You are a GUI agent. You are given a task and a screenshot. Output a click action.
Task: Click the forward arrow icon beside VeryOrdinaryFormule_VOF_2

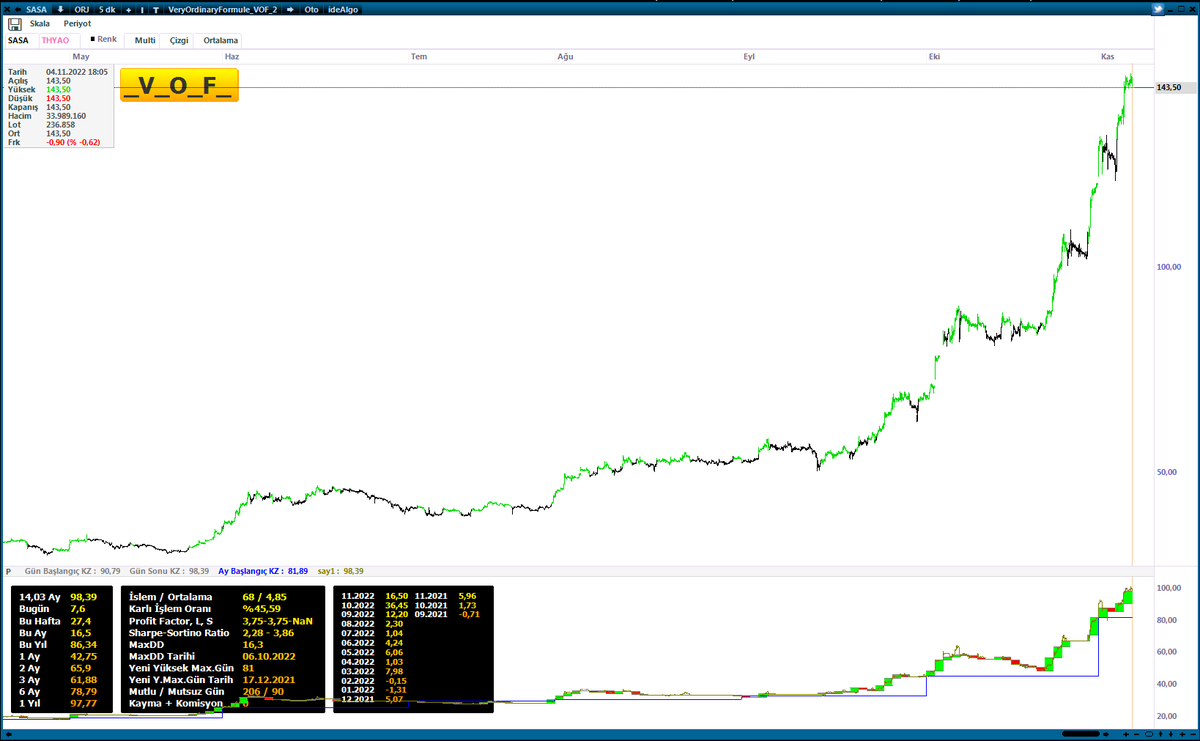[x=290, y=9]
